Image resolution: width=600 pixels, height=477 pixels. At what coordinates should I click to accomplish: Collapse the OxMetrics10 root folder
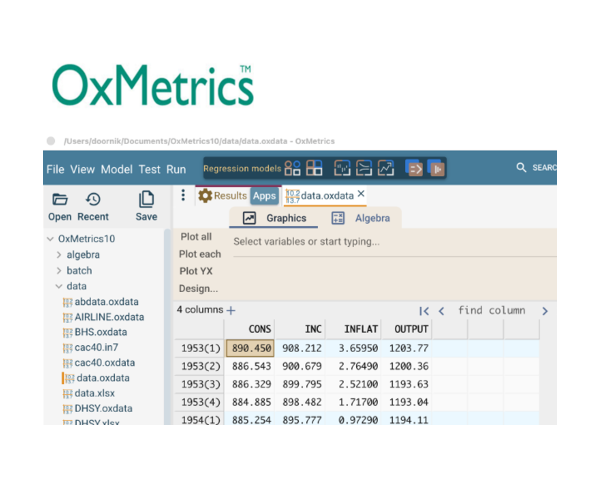(x=50, y=239)
